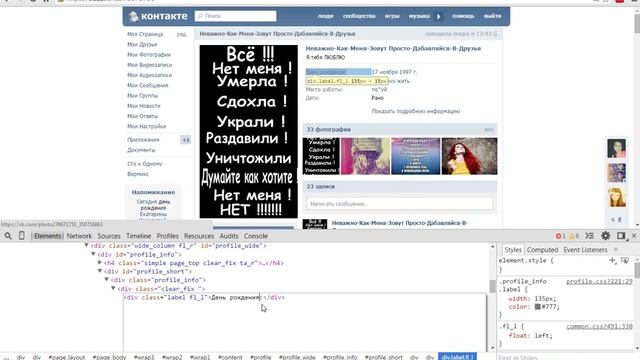Click Показать подробную информацию link

(416, 111)
